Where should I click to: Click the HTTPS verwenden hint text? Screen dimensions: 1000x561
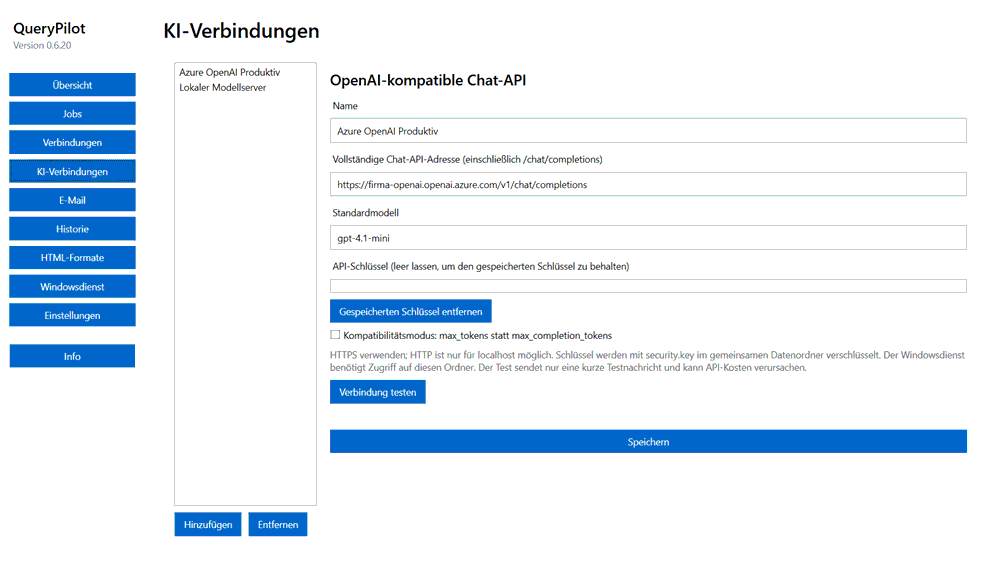647,361
